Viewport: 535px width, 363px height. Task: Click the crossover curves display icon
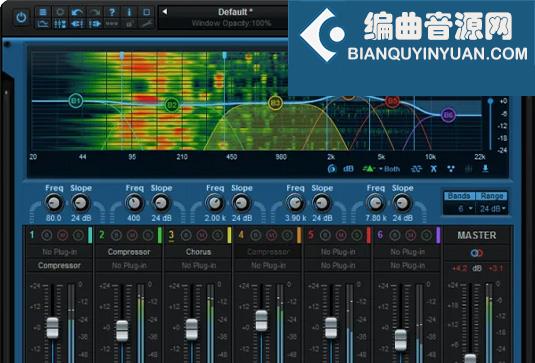[416, 169]
